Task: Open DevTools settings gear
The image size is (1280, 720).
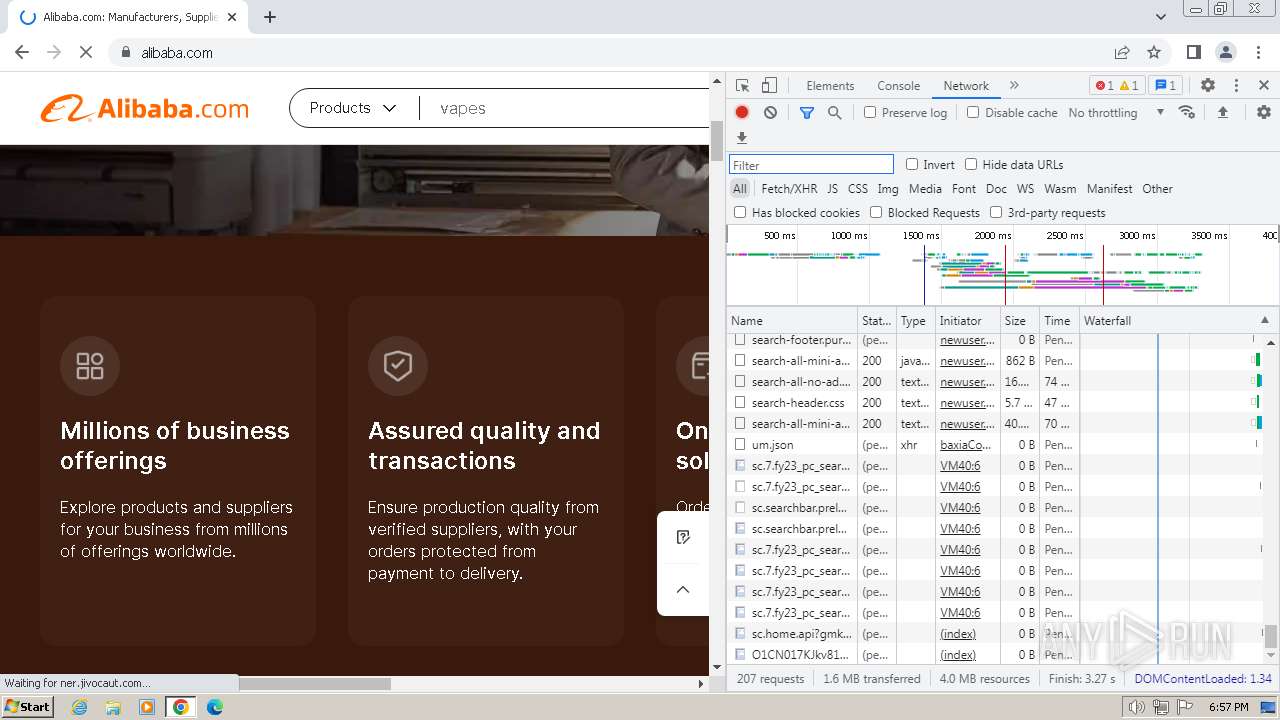Action: click(x=1208, y=86)
